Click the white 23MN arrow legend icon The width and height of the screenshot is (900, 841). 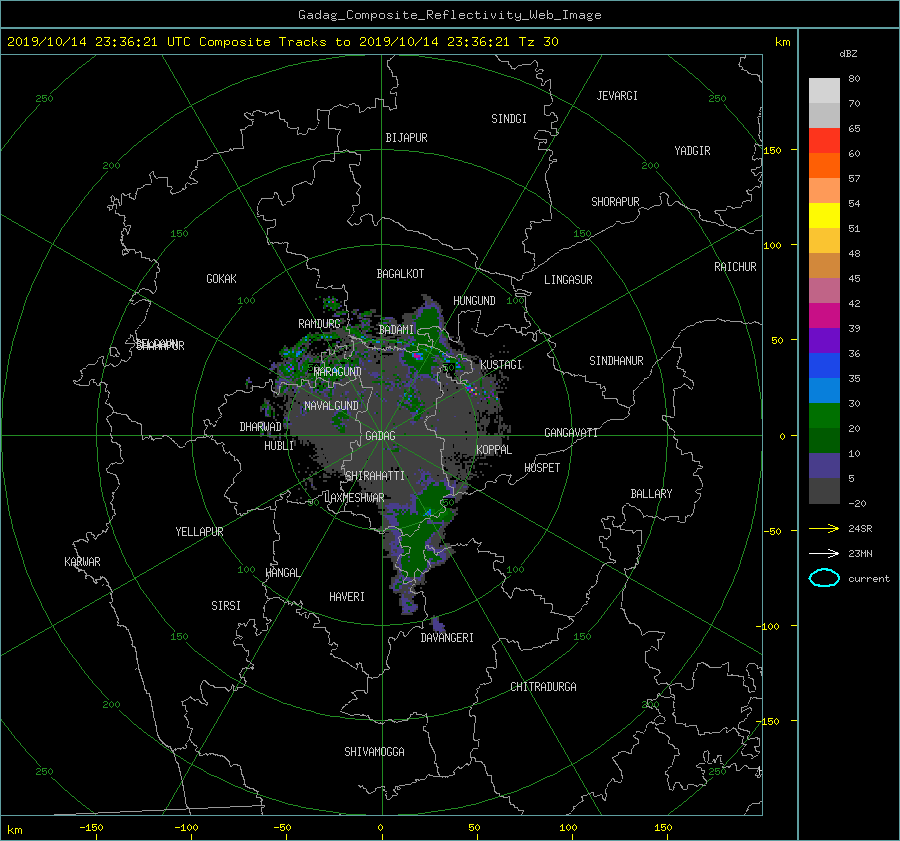tap(824, 553)
